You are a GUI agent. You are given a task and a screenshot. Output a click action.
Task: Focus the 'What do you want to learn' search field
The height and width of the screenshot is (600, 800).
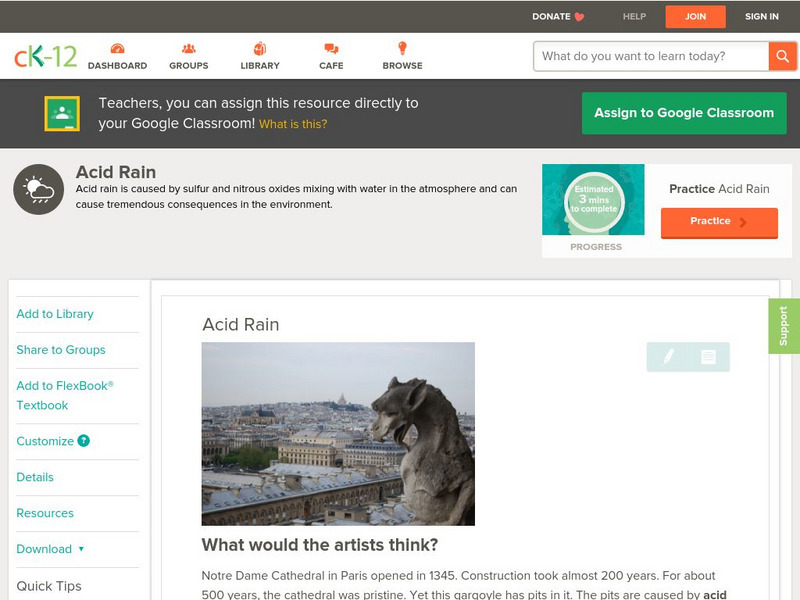tap(650, 56)
